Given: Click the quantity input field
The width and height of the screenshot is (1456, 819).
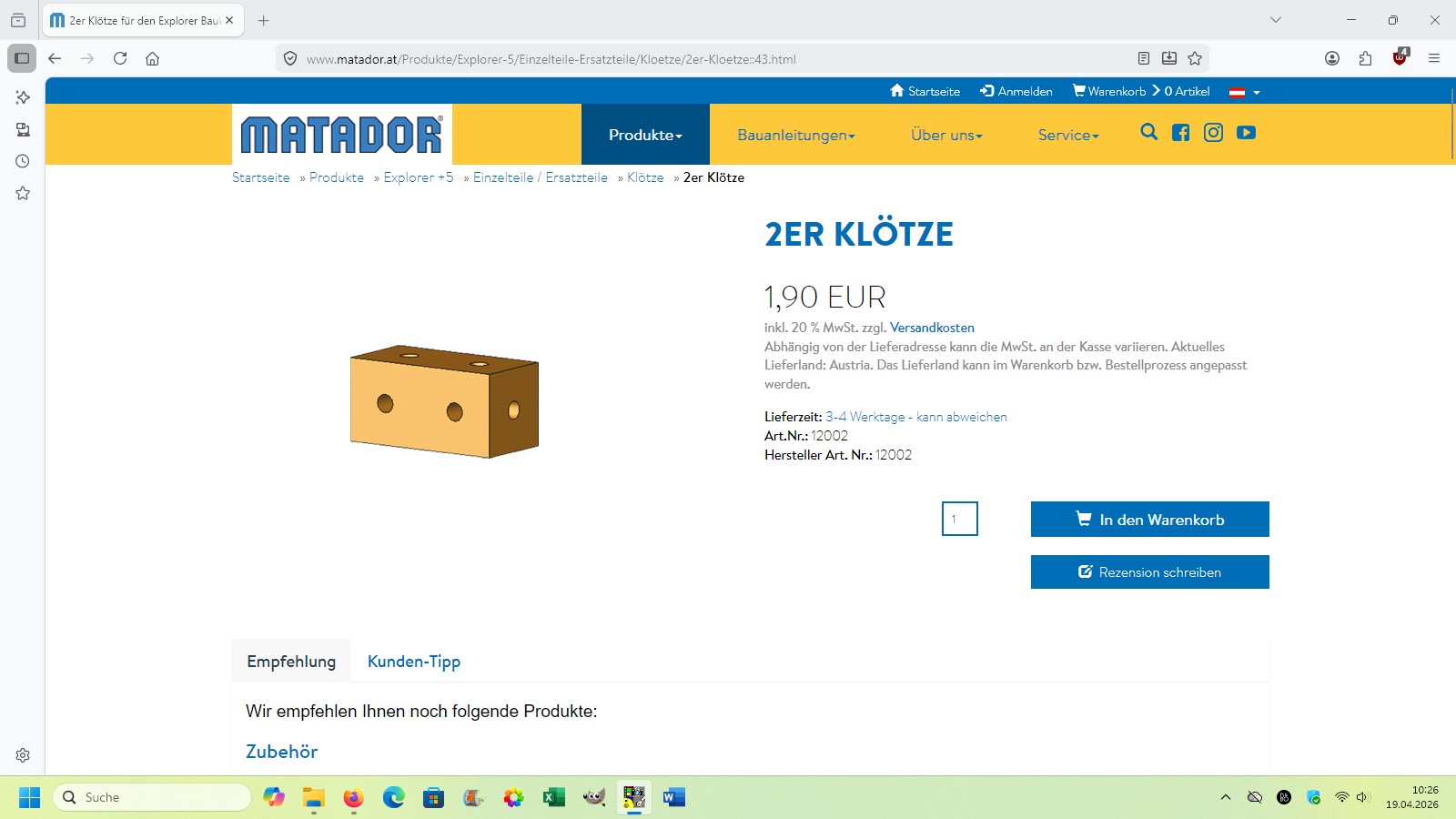Looking at the screenshot, I should click(960, 519).
